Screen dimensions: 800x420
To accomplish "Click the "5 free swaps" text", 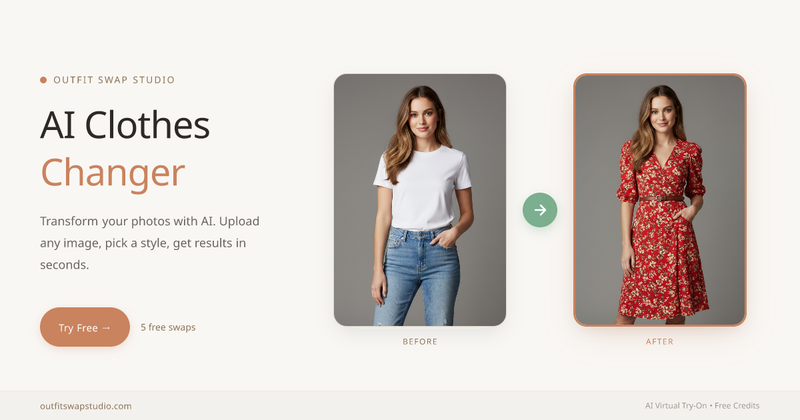I will [168, 327].
